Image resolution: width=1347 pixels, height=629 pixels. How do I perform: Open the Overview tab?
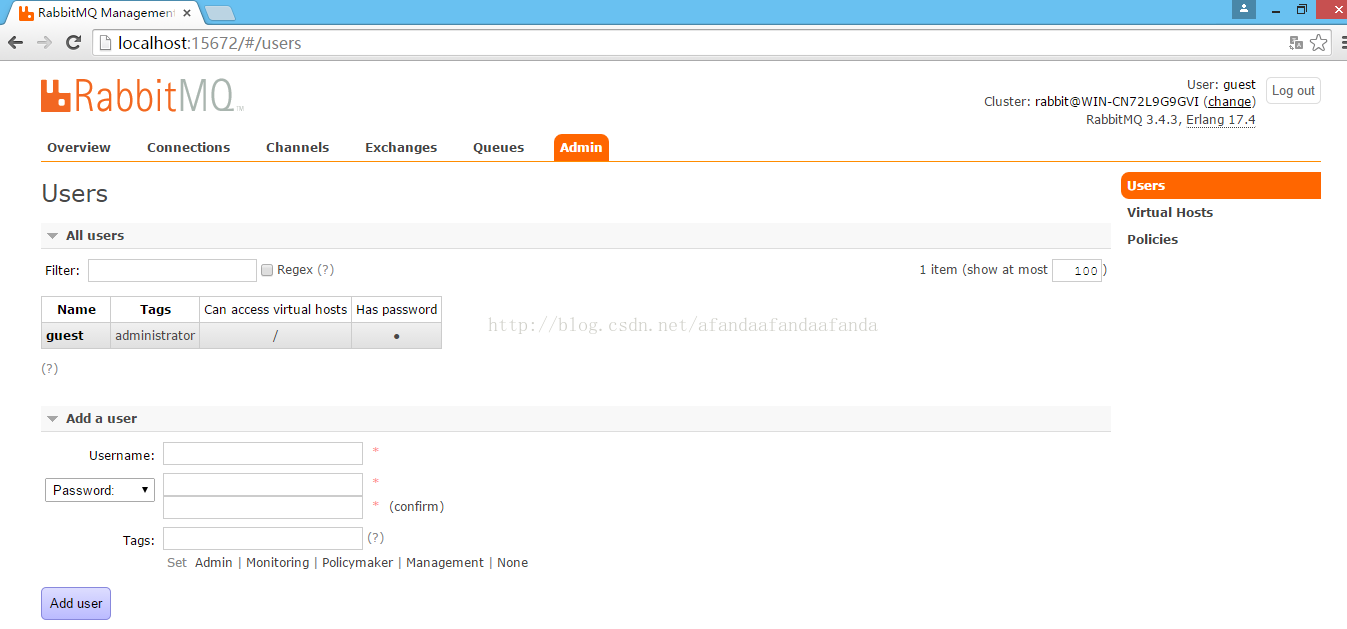coord(79,147)
